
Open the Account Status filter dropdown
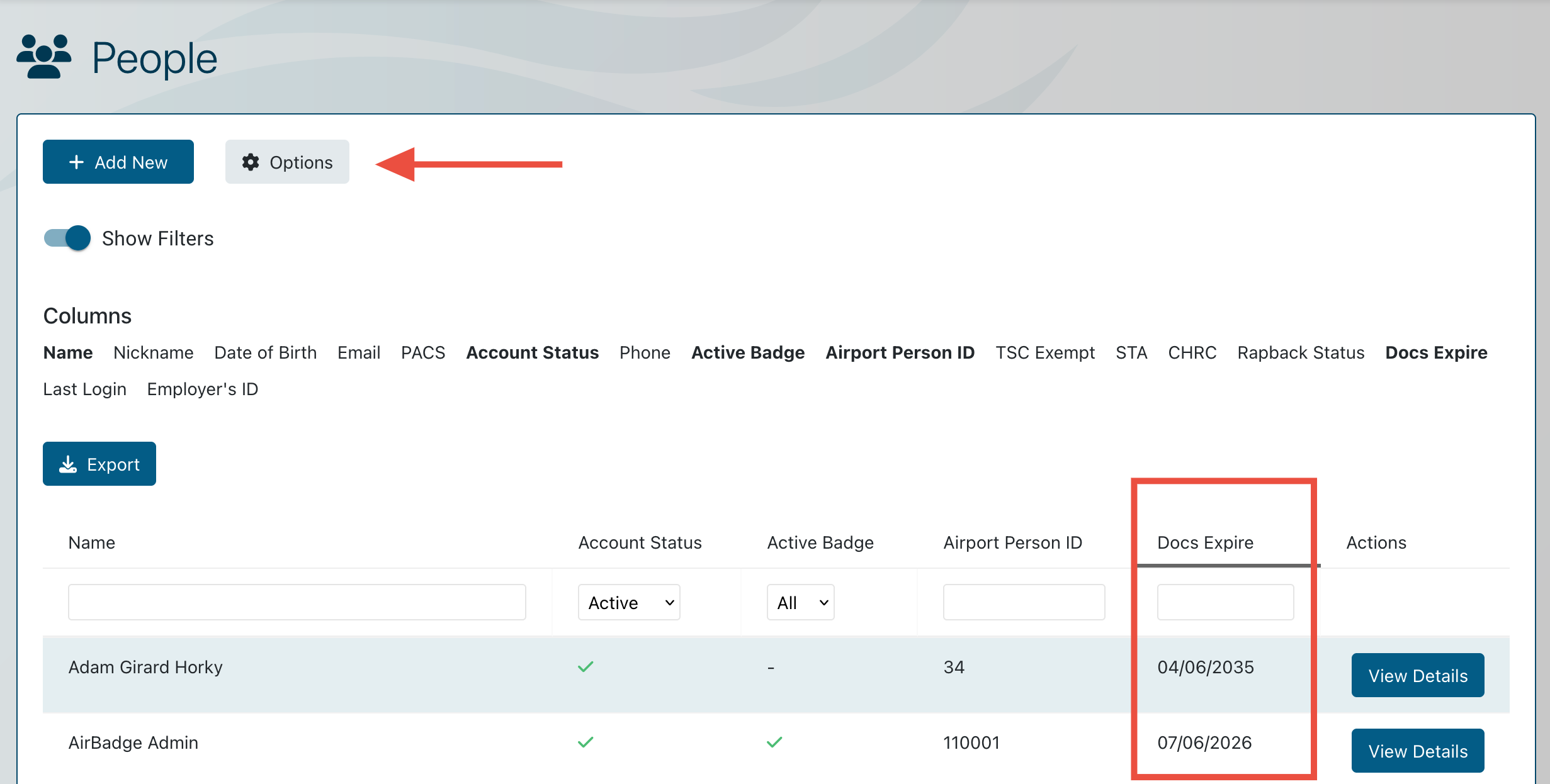tap(629, 602)
